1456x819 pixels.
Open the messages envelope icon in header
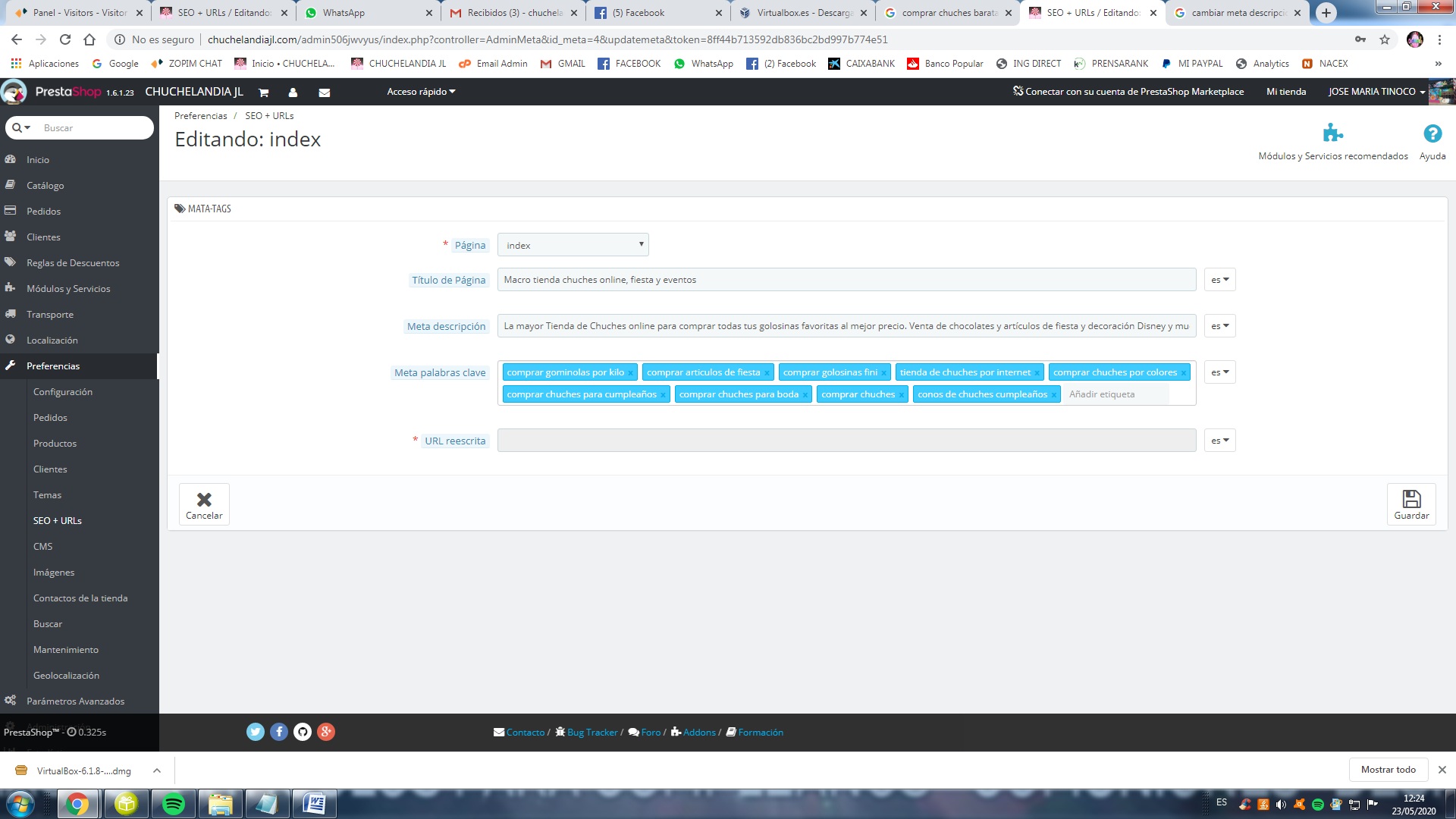[324, 93]
